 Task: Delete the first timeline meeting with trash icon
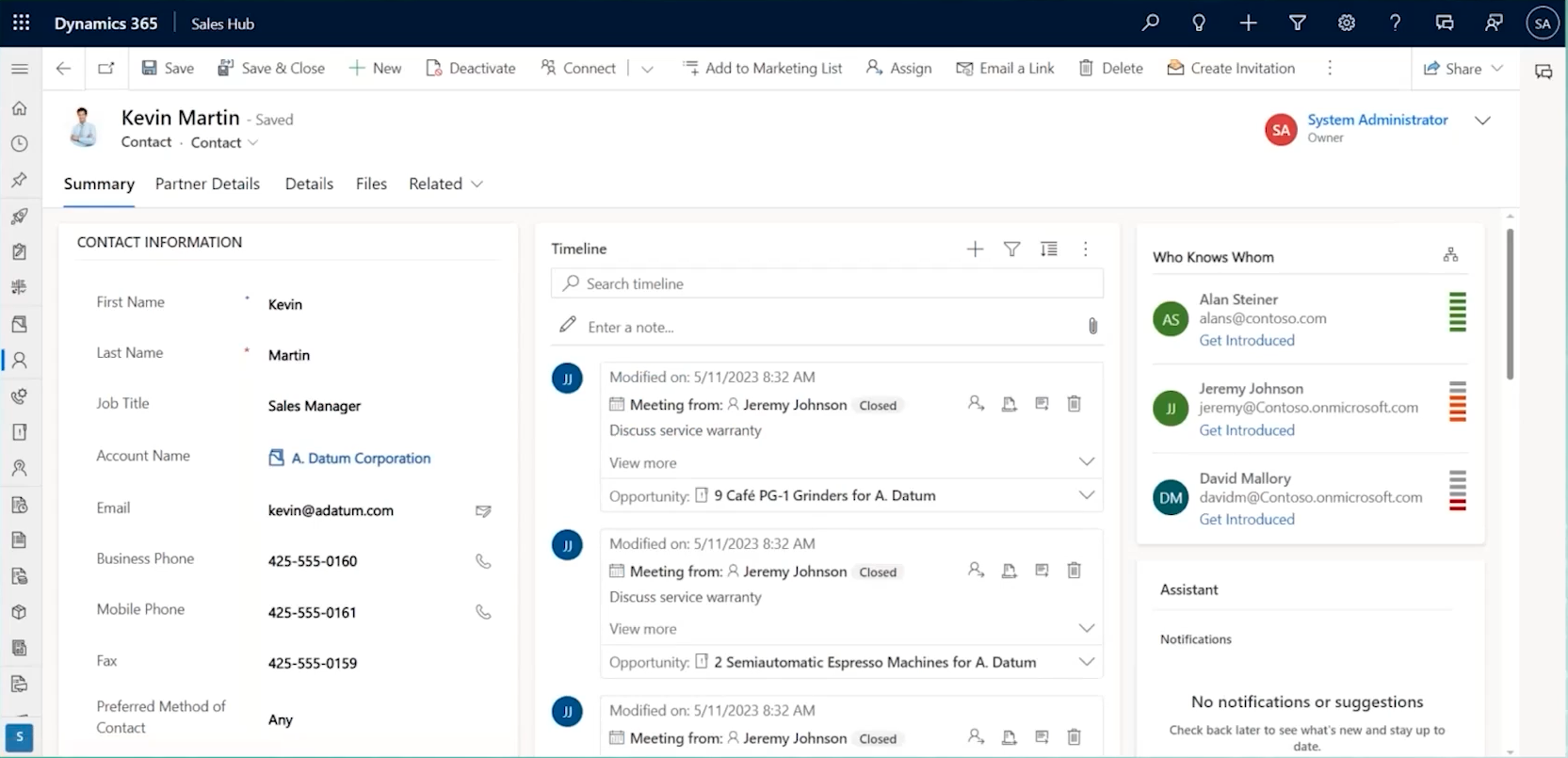pos(1074,404)
